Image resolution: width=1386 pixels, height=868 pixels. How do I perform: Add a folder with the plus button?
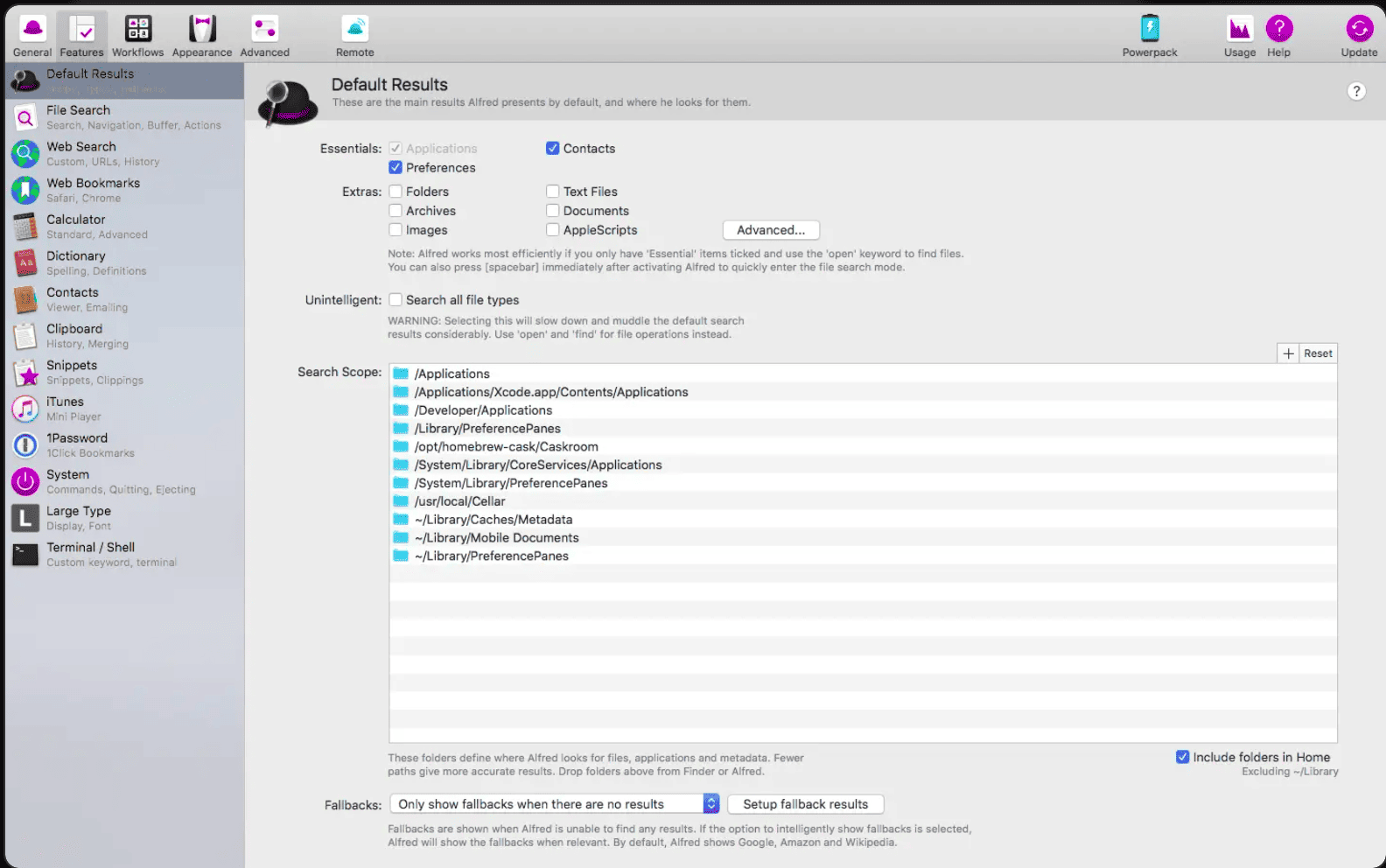click(x=1288, y=353)
